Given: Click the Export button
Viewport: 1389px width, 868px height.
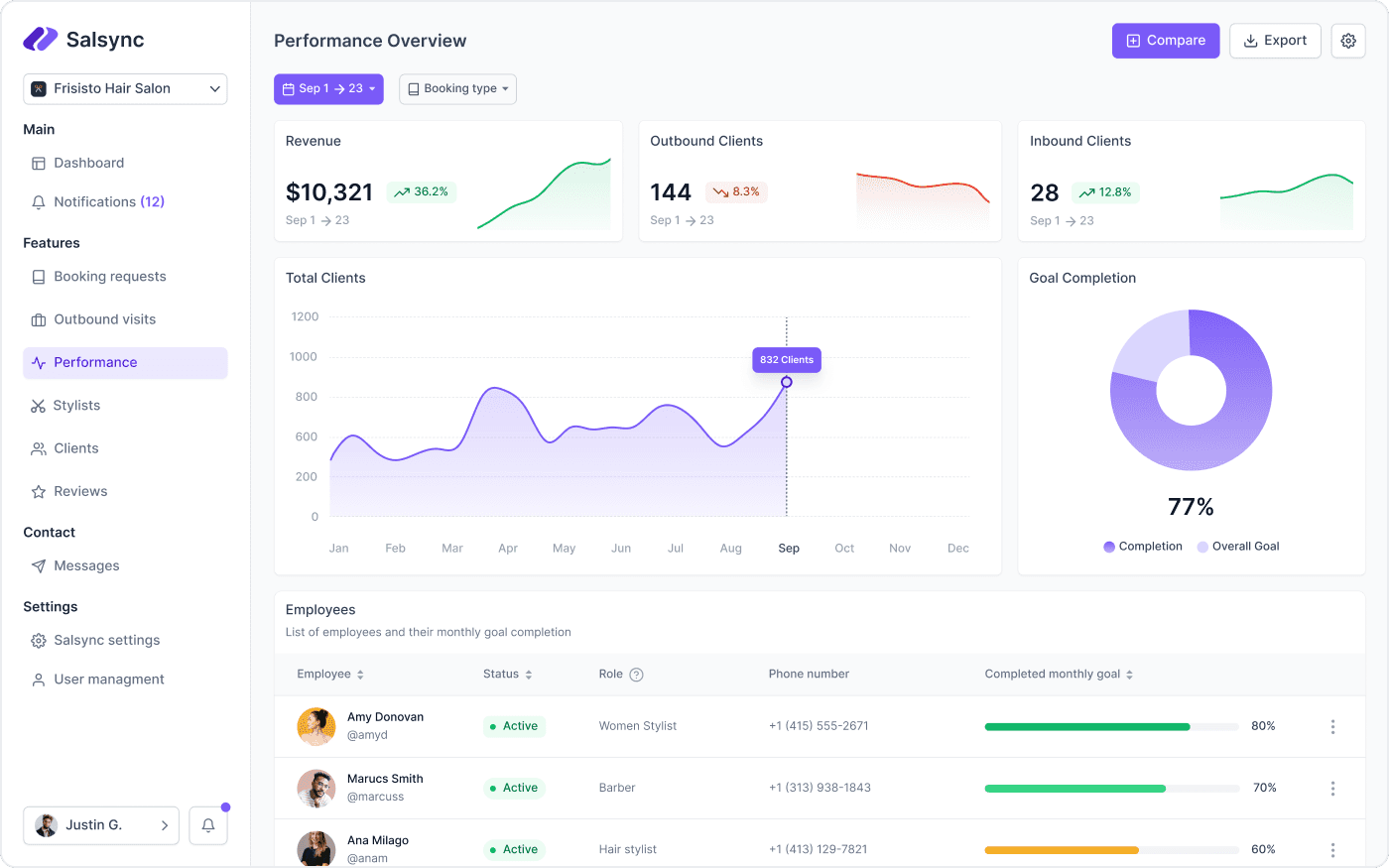Looking at the screenshot, I should click(1275, 41).
